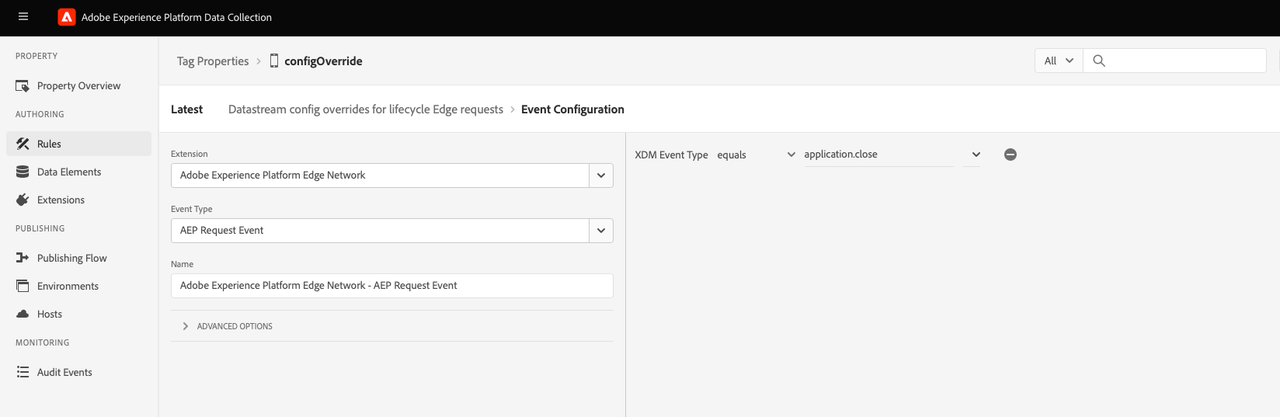
Task: Open Property Overview page
Action: coord(79,86)
